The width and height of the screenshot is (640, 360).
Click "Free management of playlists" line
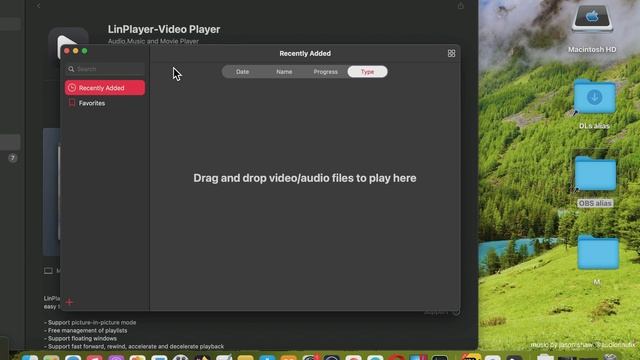click(86, 331)
